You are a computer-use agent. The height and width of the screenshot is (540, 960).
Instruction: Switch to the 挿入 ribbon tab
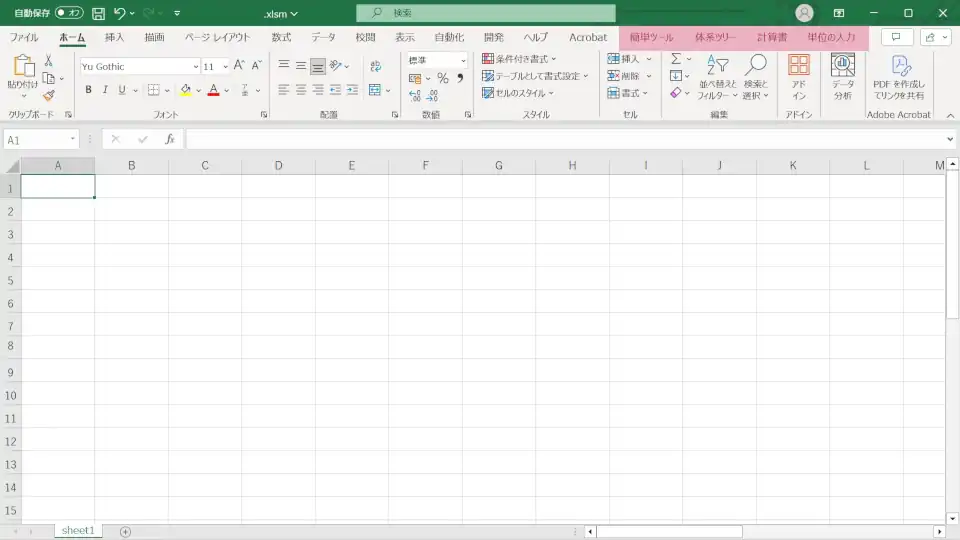pyautogui.click(x=115, y=37)
